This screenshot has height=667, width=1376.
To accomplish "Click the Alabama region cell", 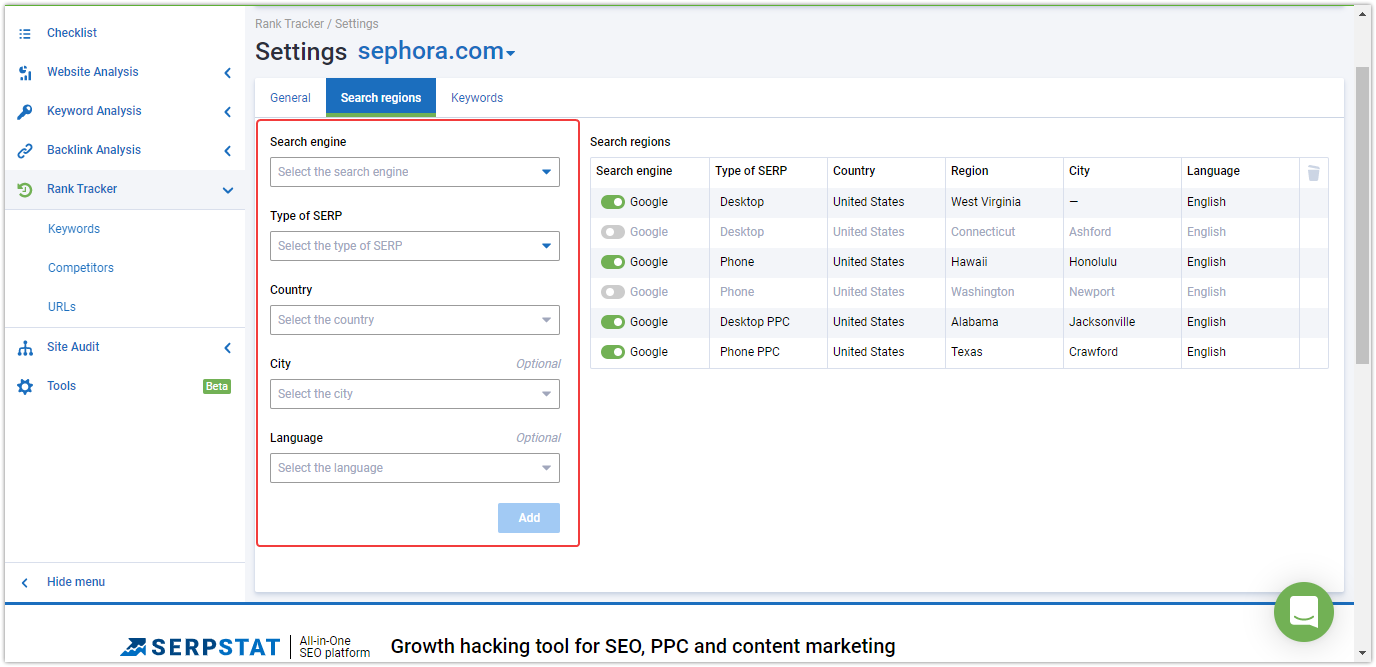I will (x=975, y=322).
